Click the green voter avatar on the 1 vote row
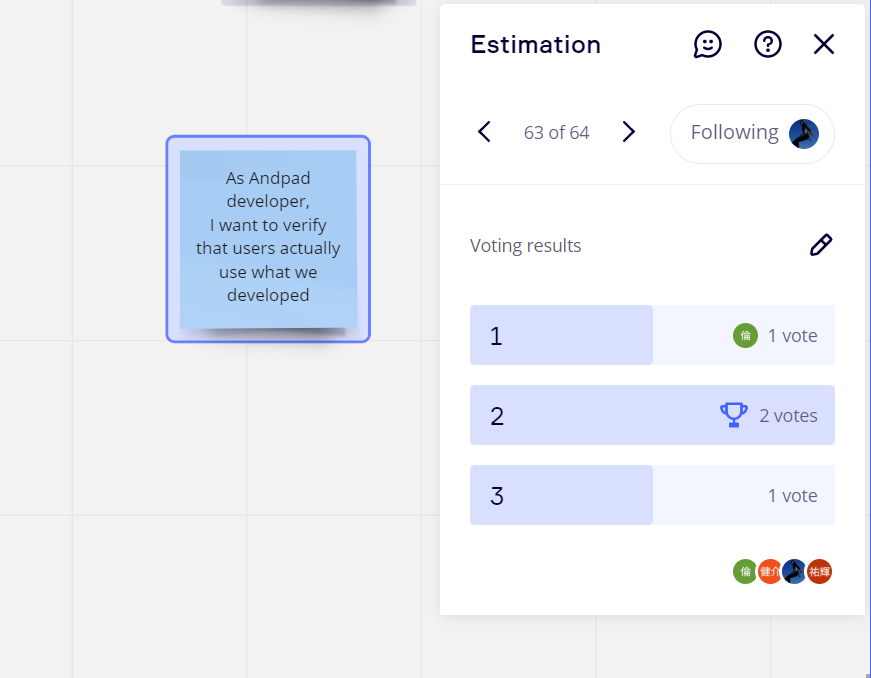 (745, 335)
